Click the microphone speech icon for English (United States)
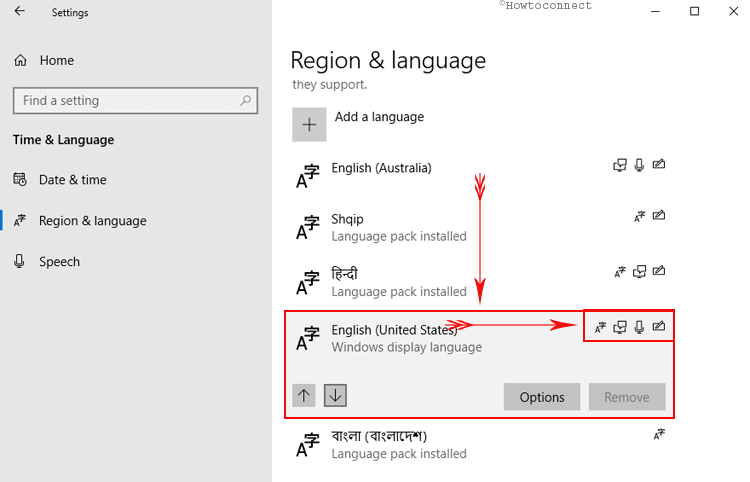Image resolution: width=750 pixels, height=482 pixels. click(x=639, y=326)
